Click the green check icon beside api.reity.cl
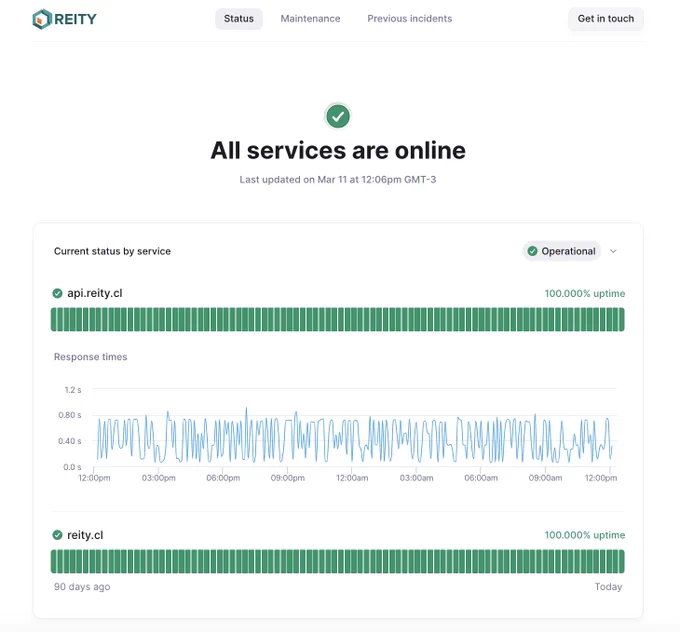The image size is (680, 632). pos(57,294)
